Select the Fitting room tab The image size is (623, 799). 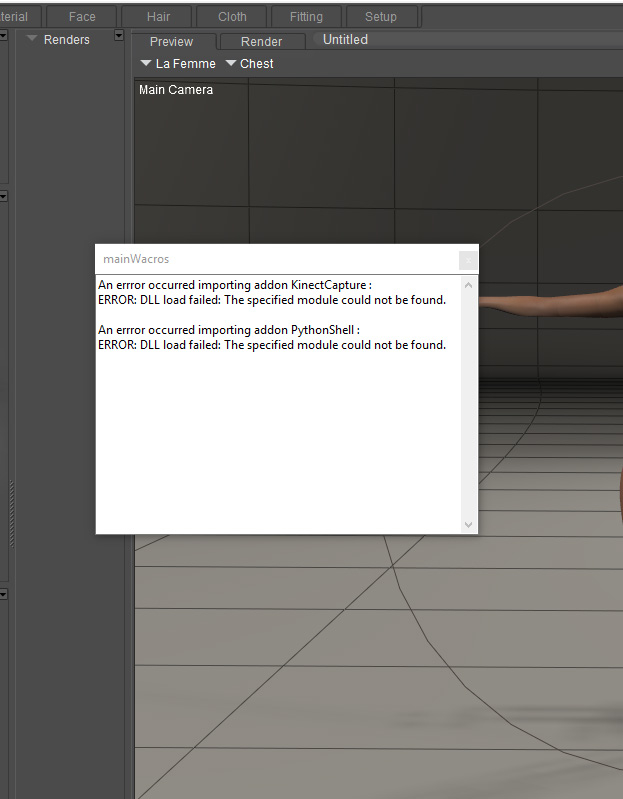click(x=306, y=17)
